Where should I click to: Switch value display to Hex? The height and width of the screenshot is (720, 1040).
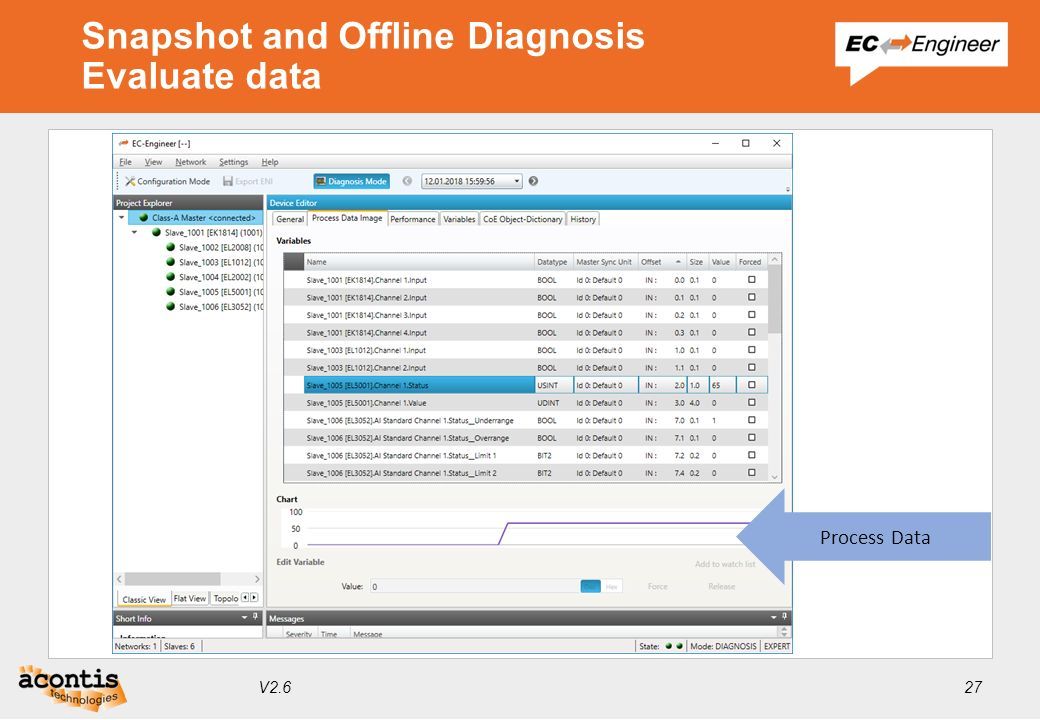coord(612,586)
